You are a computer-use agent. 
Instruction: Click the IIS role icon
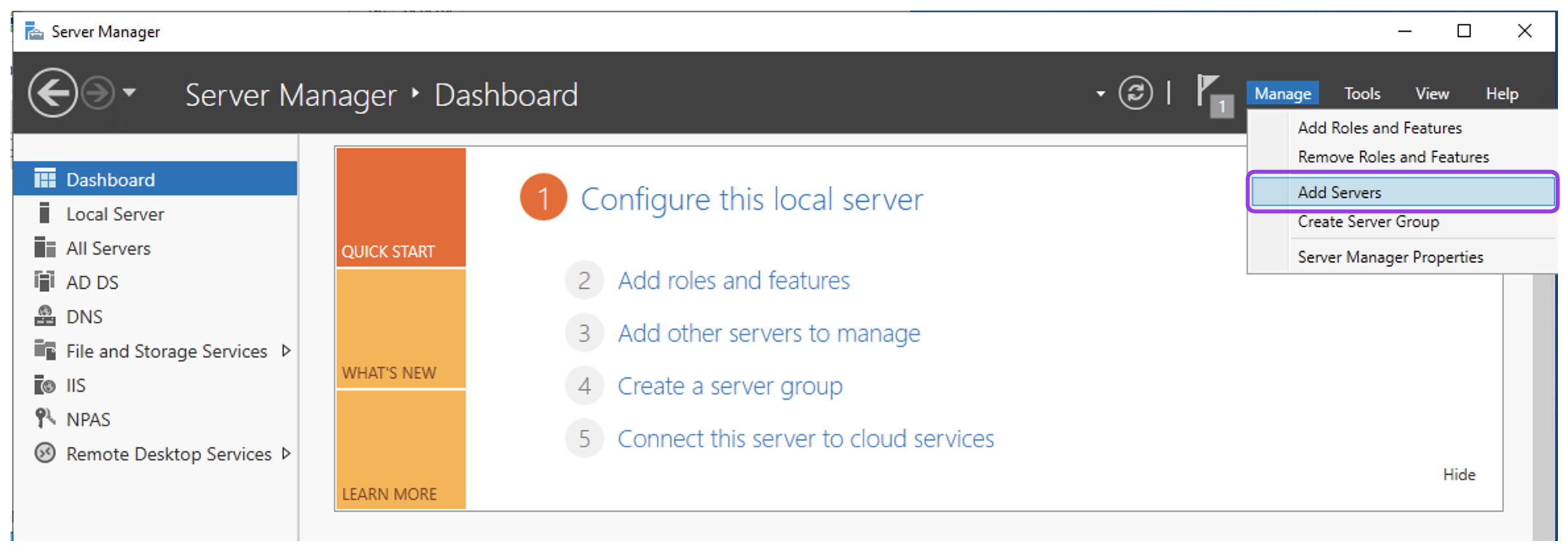[45, 385]
